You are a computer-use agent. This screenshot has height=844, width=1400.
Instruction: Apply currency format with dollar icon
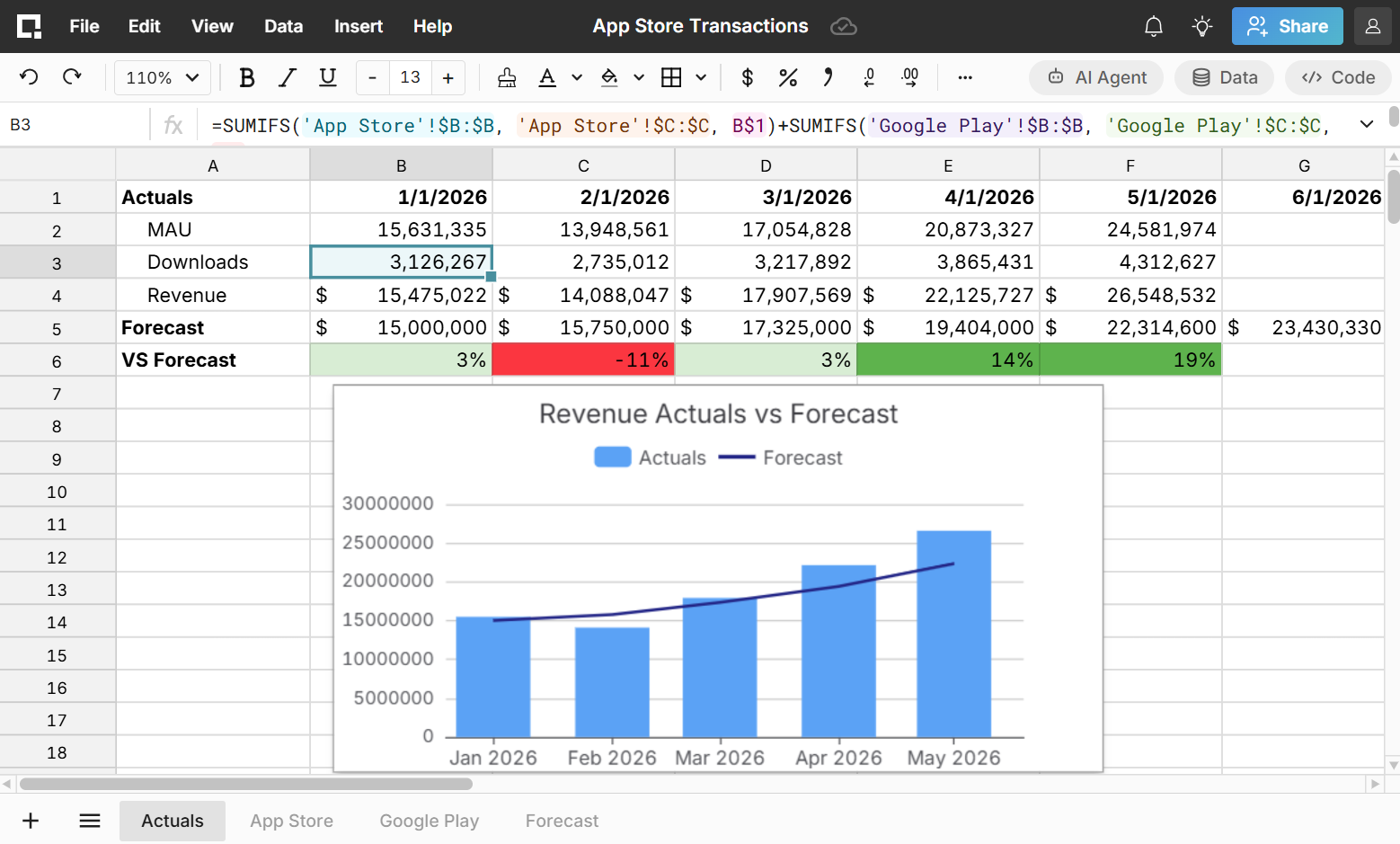point(747,77)
